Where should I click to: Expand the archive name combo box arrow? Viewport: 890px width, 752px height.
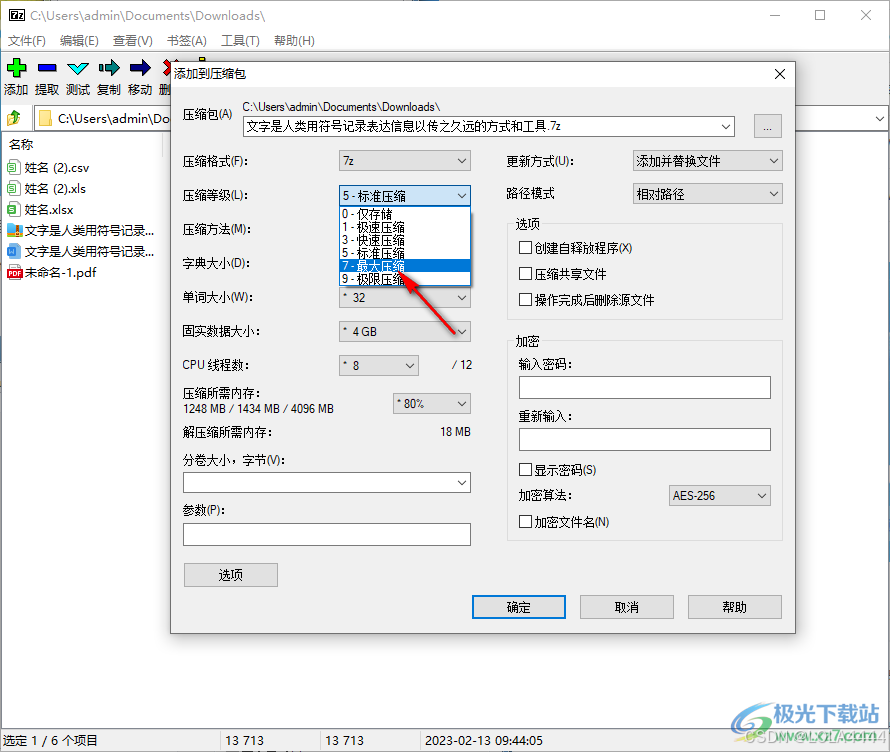point(726,127)
